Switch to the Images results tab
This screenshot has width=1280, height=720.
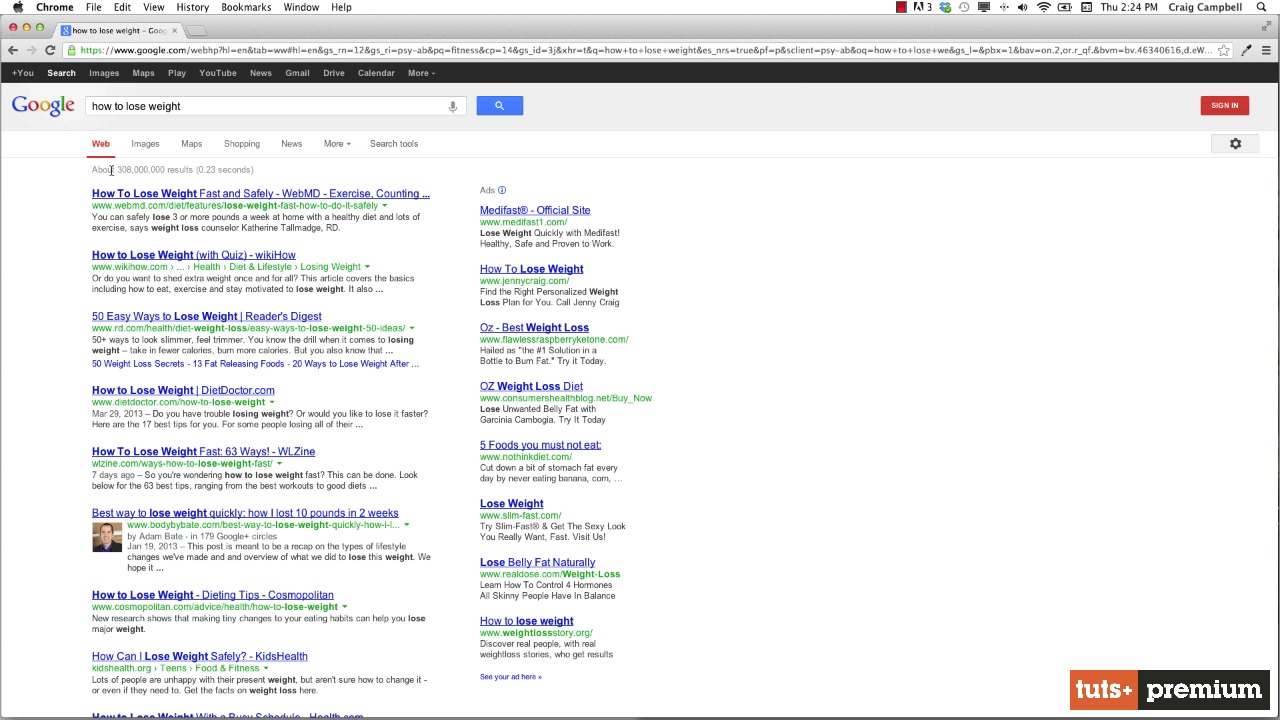point(145,144)
